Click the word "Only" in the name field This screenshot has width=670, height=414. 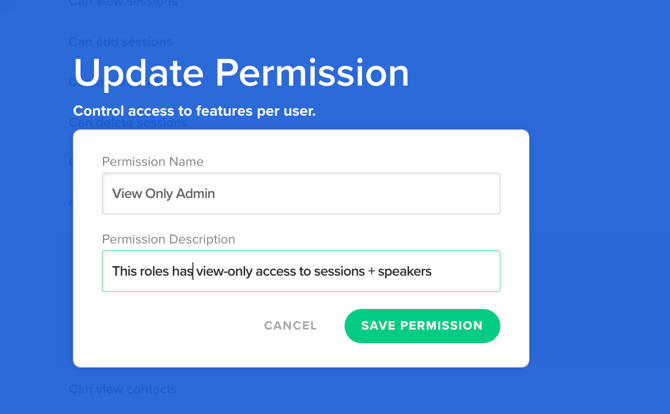tap(160, 194)
